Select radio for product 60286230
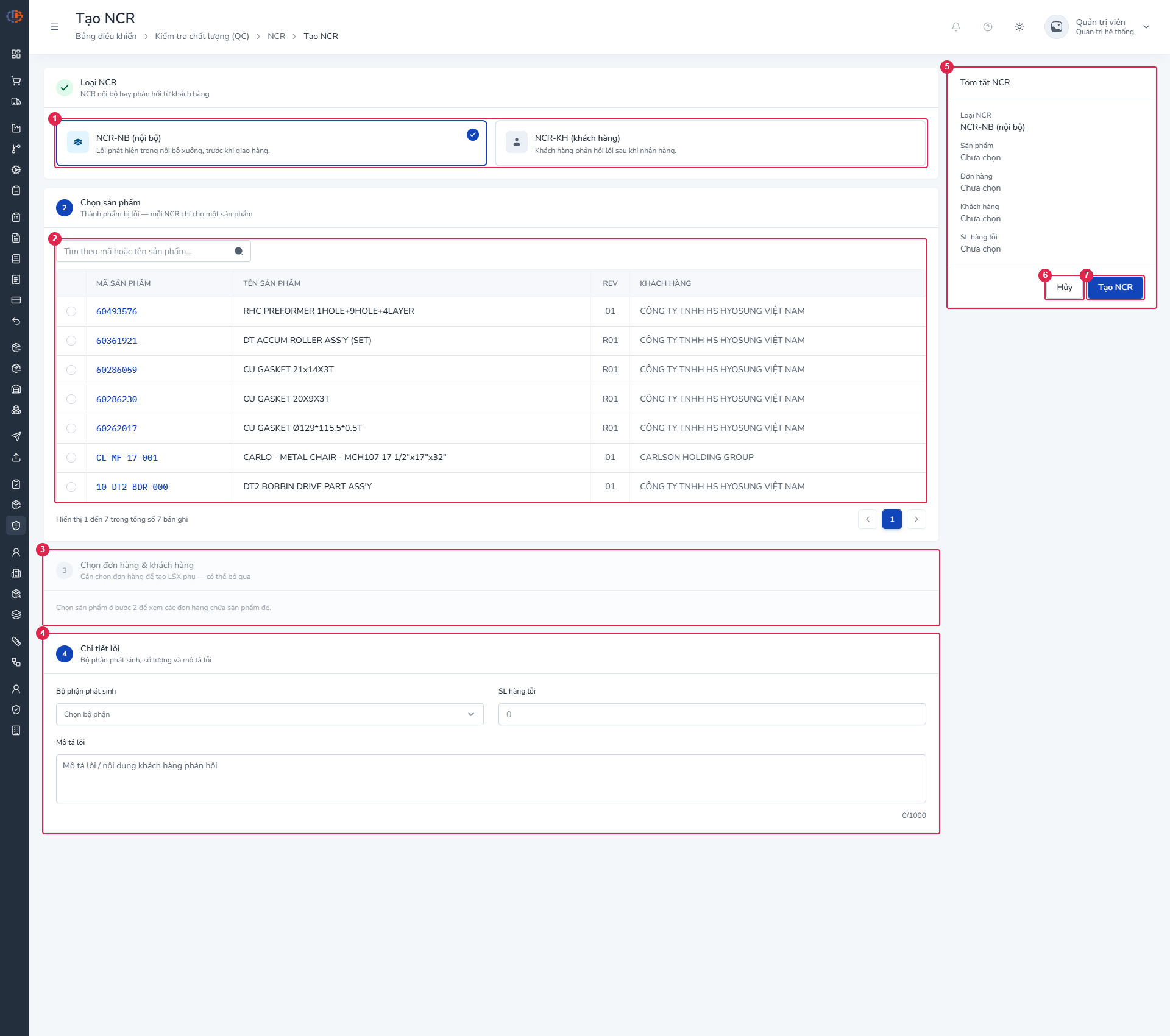This screenshot has height=1036, width=1170. (71, 399)
